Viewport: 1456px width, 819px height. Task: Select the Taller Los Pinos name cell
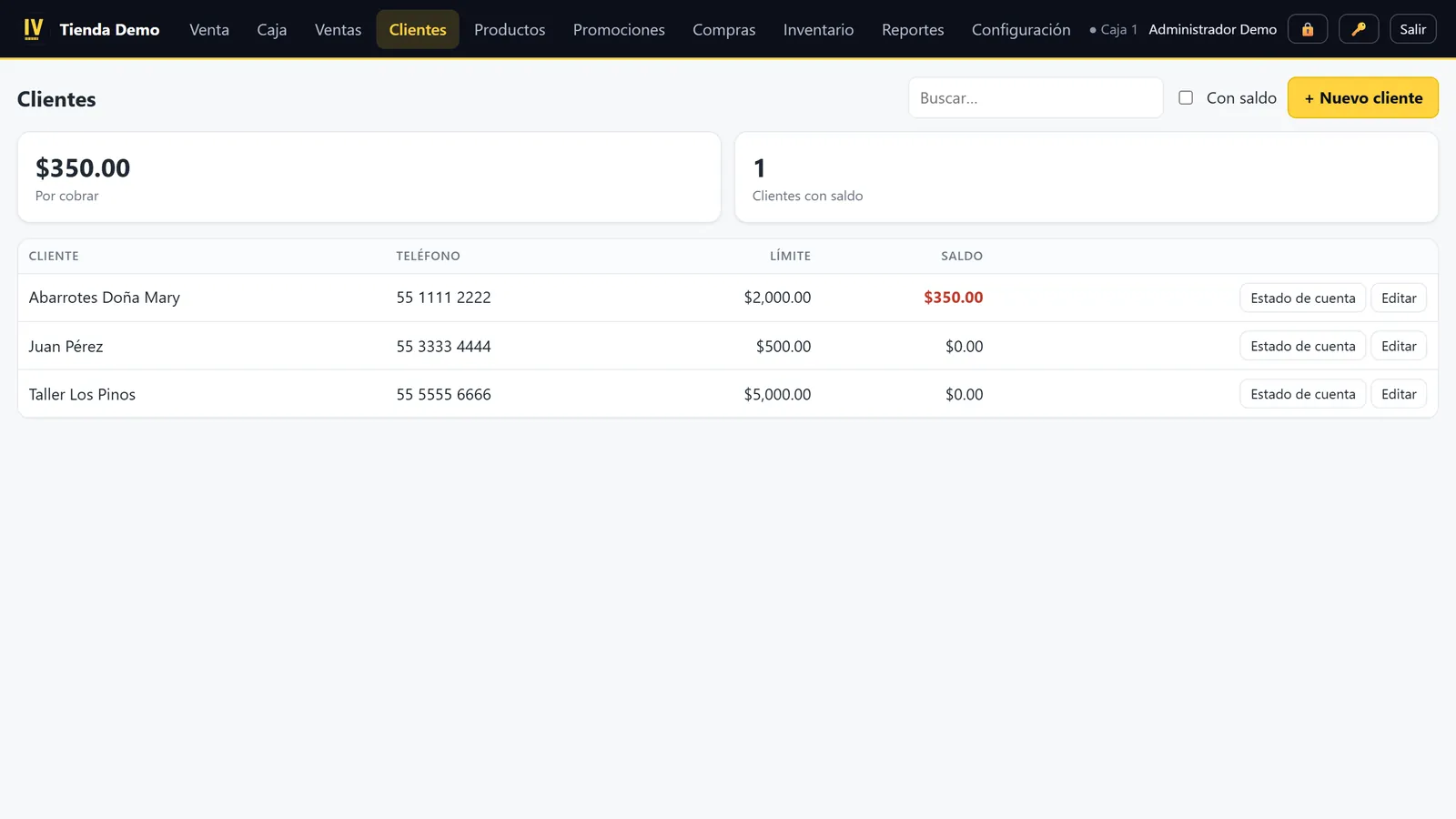pos(82,394)
